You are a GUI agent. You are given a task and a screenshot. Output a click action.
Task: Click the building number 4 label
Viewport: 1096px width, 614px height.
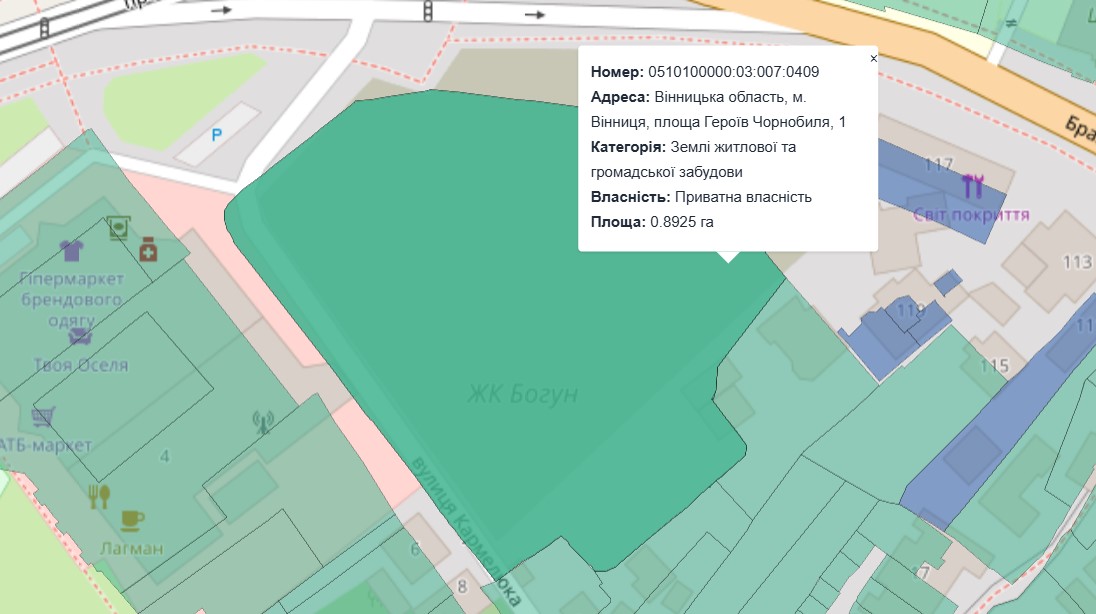165,457
